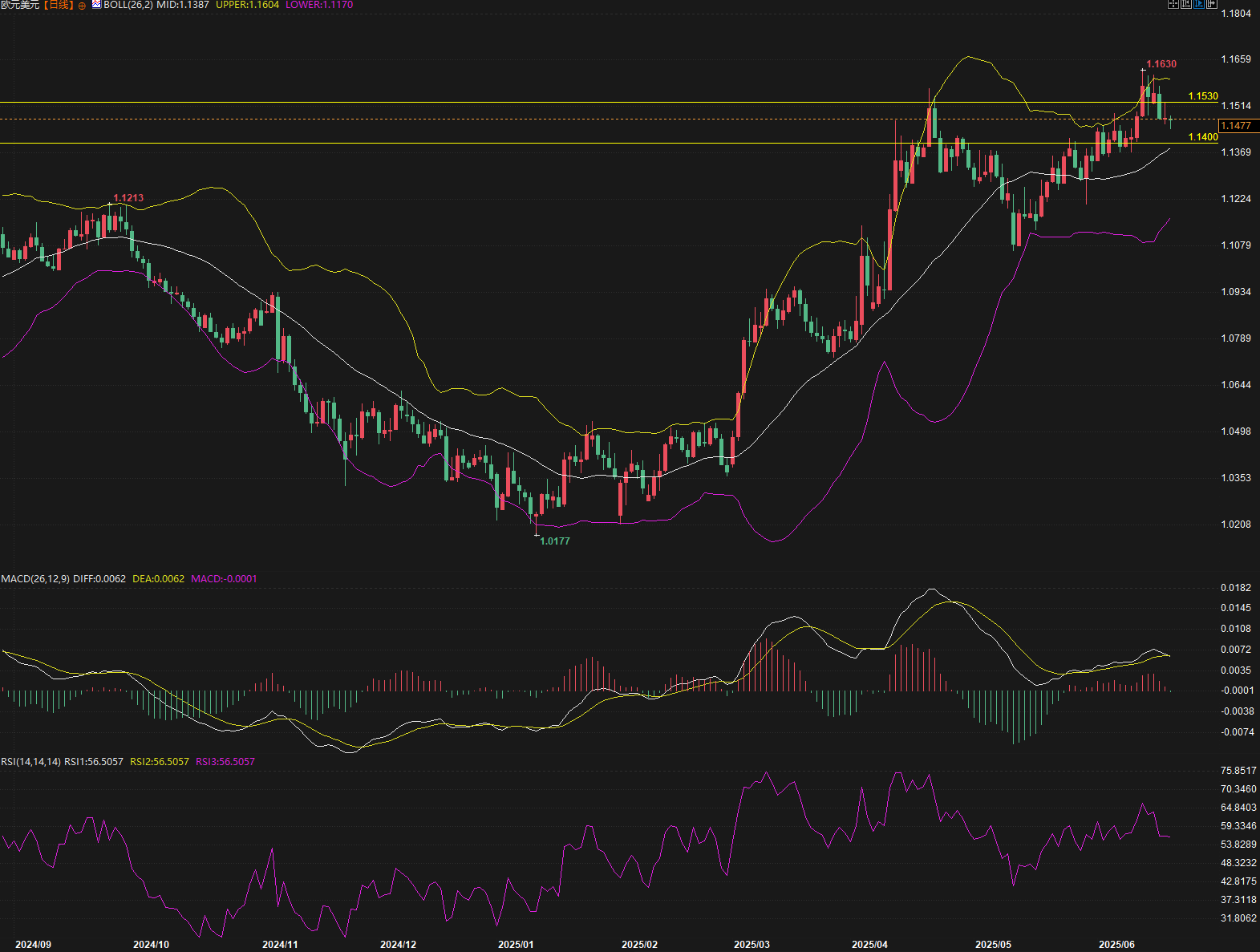The width and height of the screenshot is (1260, 952).
Task: Click the 1.1630 high price marker
Action: coord(1161,64)
